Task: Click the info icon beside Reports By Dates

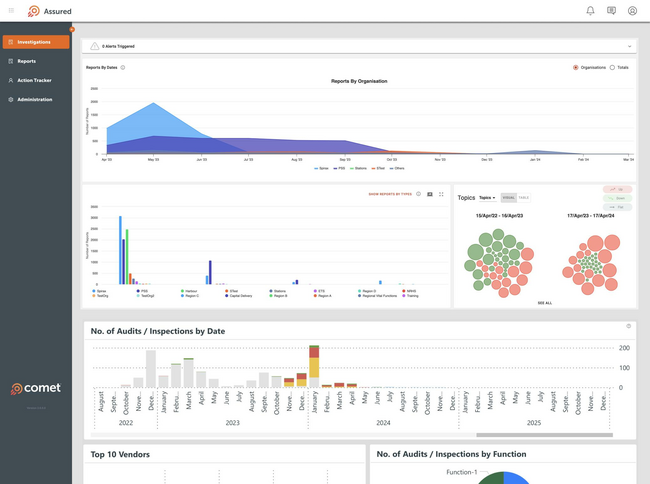Action: 123,68
